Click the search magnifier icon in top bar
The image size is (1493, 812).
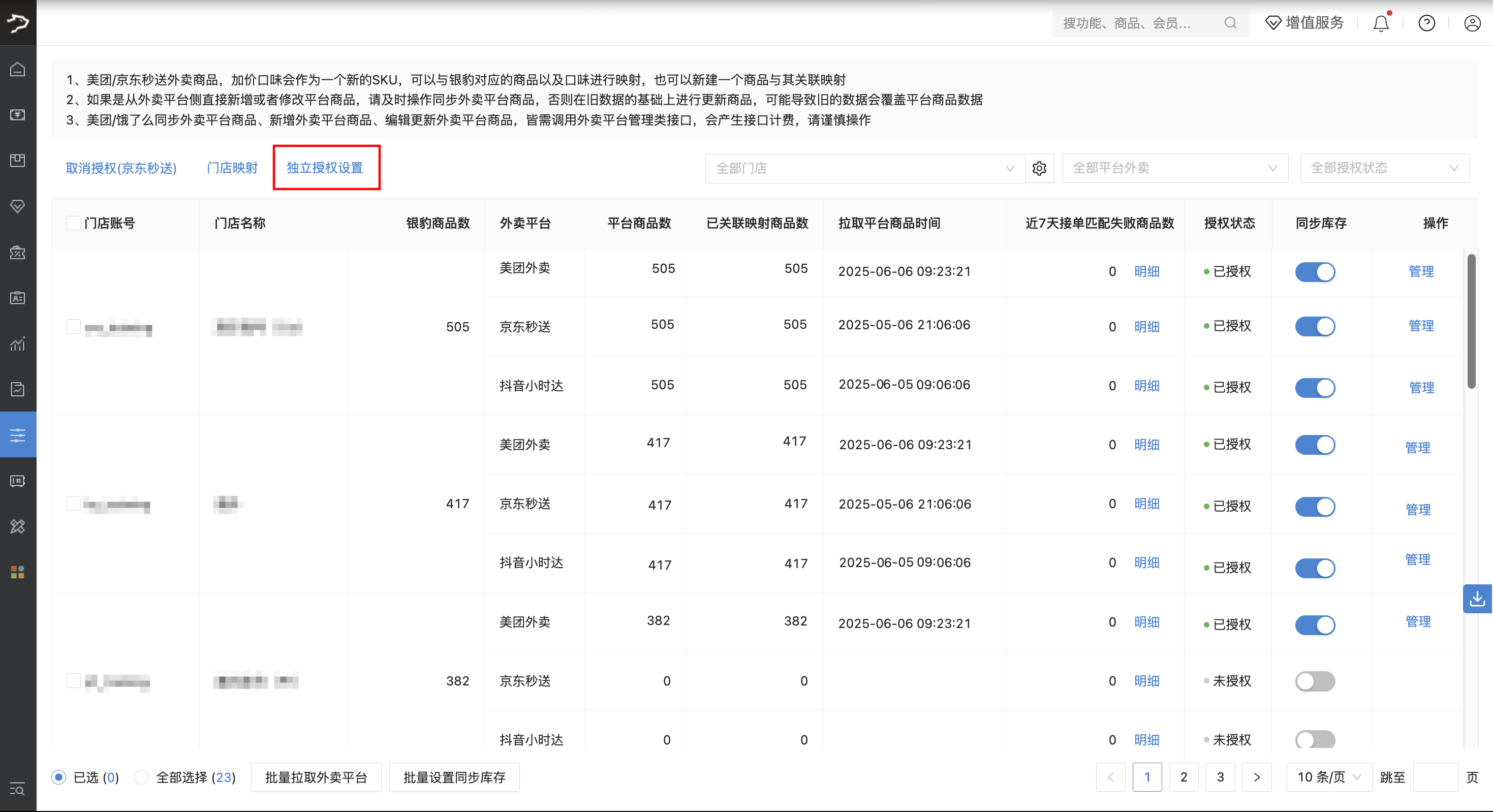[x=1230, y=23]
